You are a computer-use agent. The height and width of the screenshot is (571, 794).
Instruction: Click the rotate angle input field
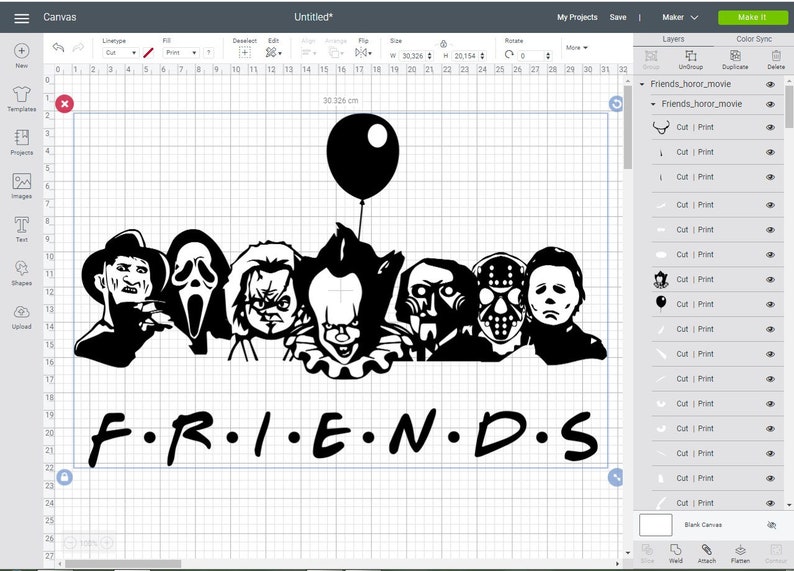pyautogui.click(x=531, y=56)
